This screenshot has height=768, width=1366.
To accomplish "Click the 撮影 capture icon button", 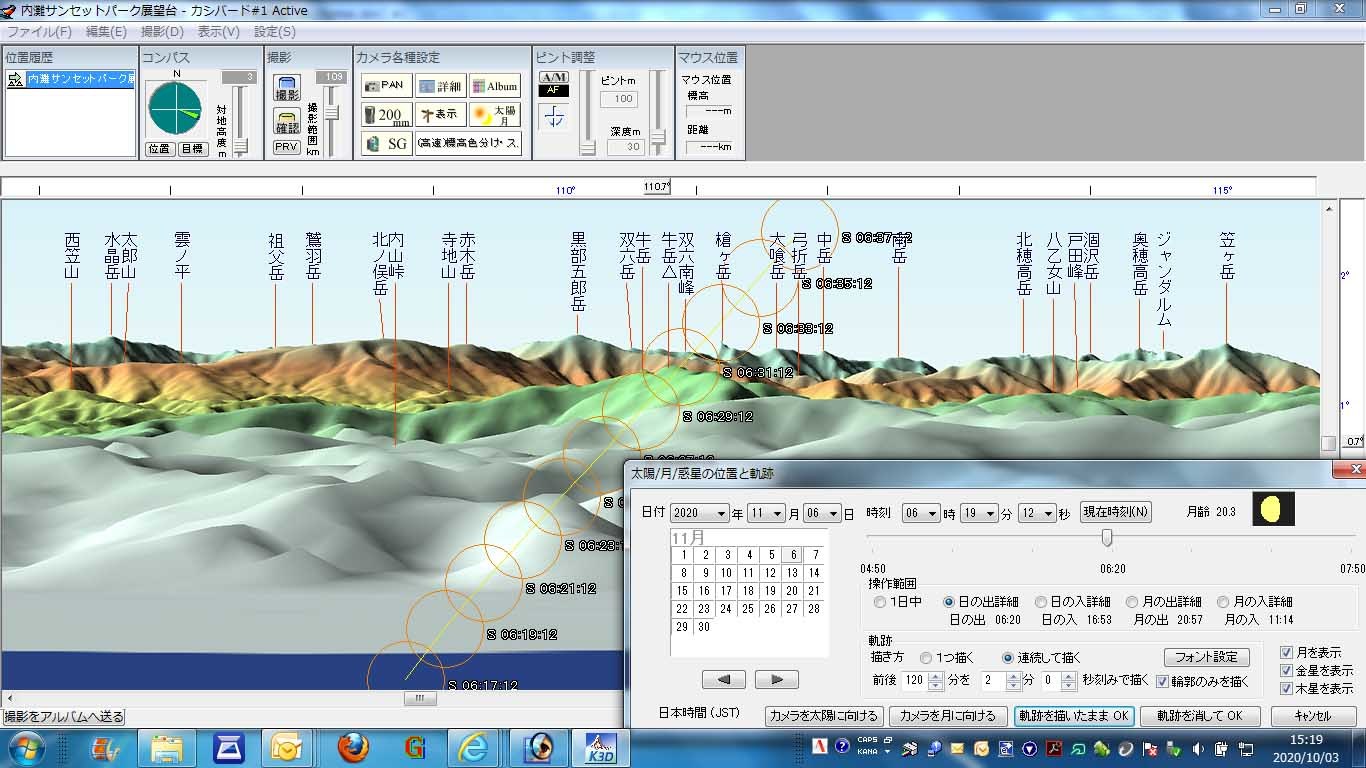I will tap(287, 89).
